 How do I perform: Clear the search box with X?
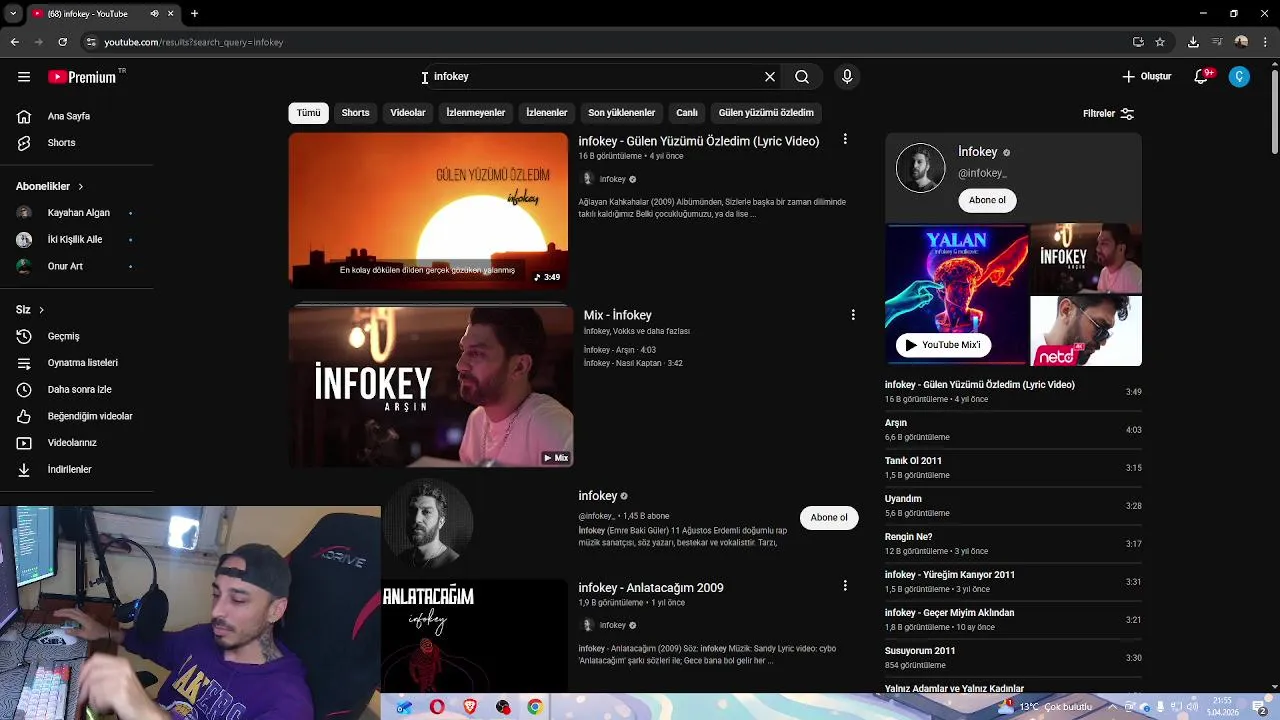click(770, 77)
